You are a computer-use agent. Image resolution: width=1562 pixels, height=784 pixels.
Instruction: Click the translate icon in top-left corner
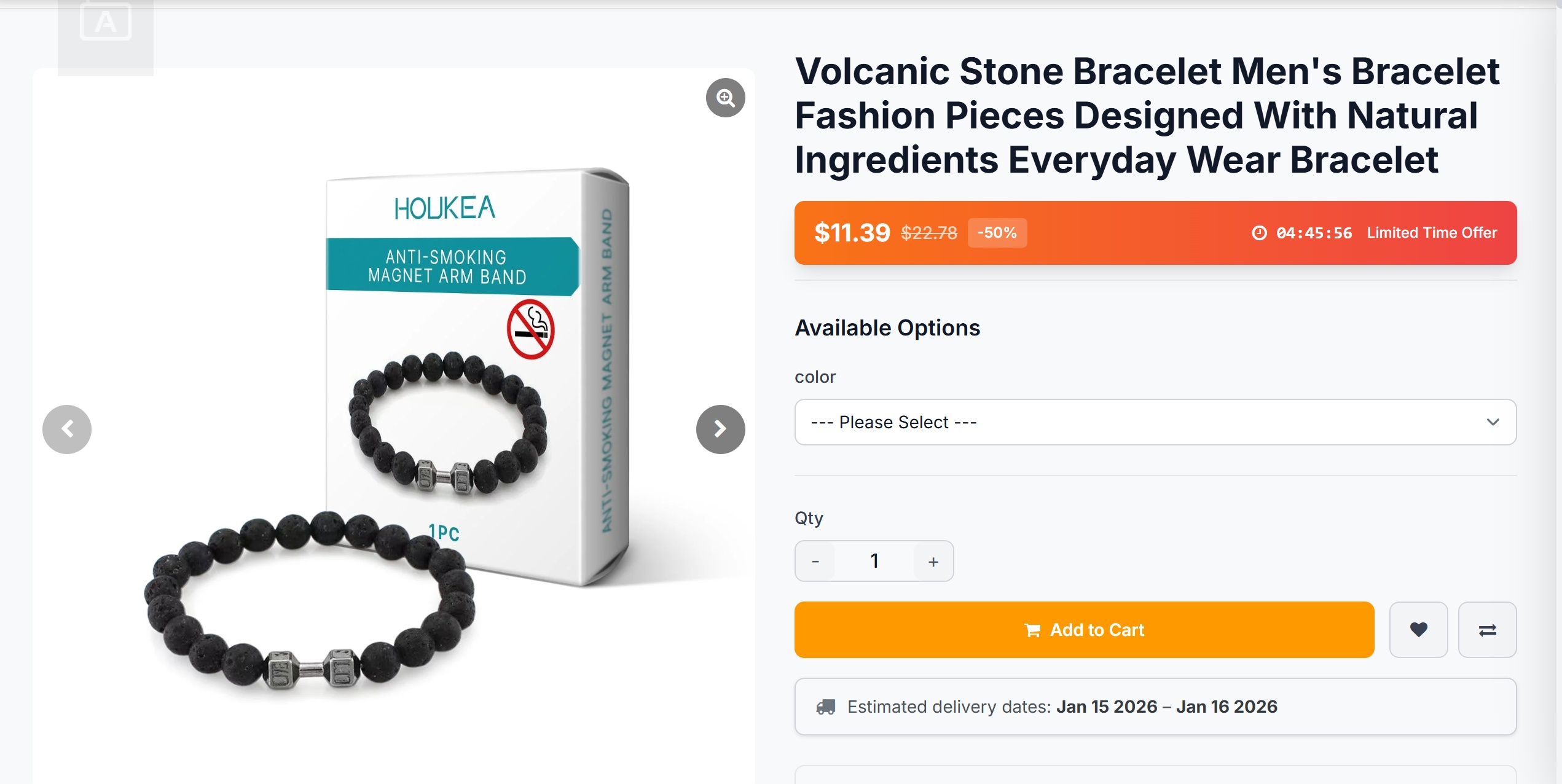coord(106,23)
